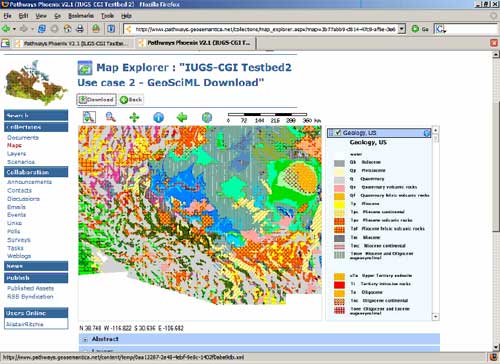Open the Collections sidebar section

point(36,127)
